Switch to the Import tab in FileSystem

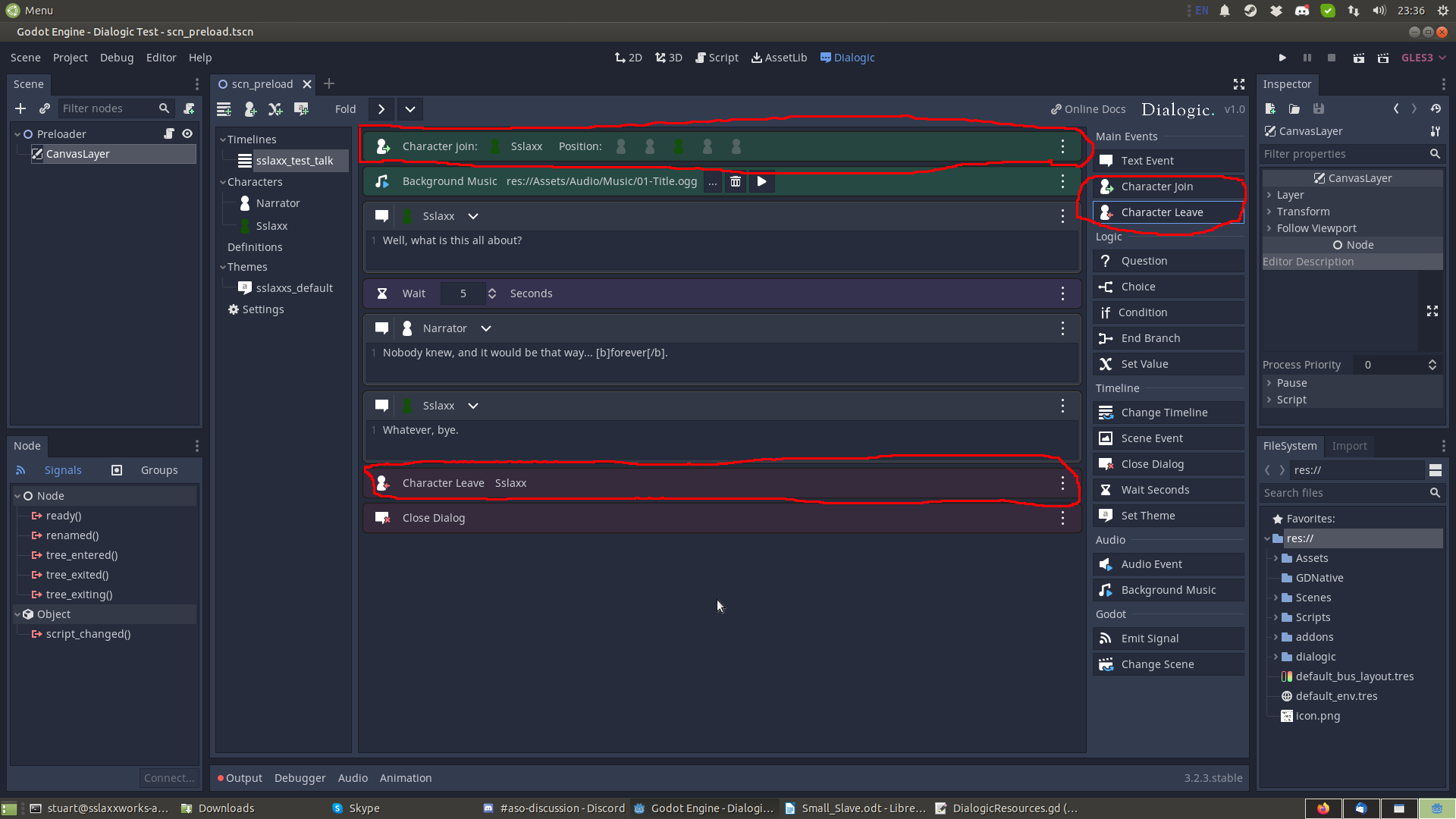pos(1350,446)
